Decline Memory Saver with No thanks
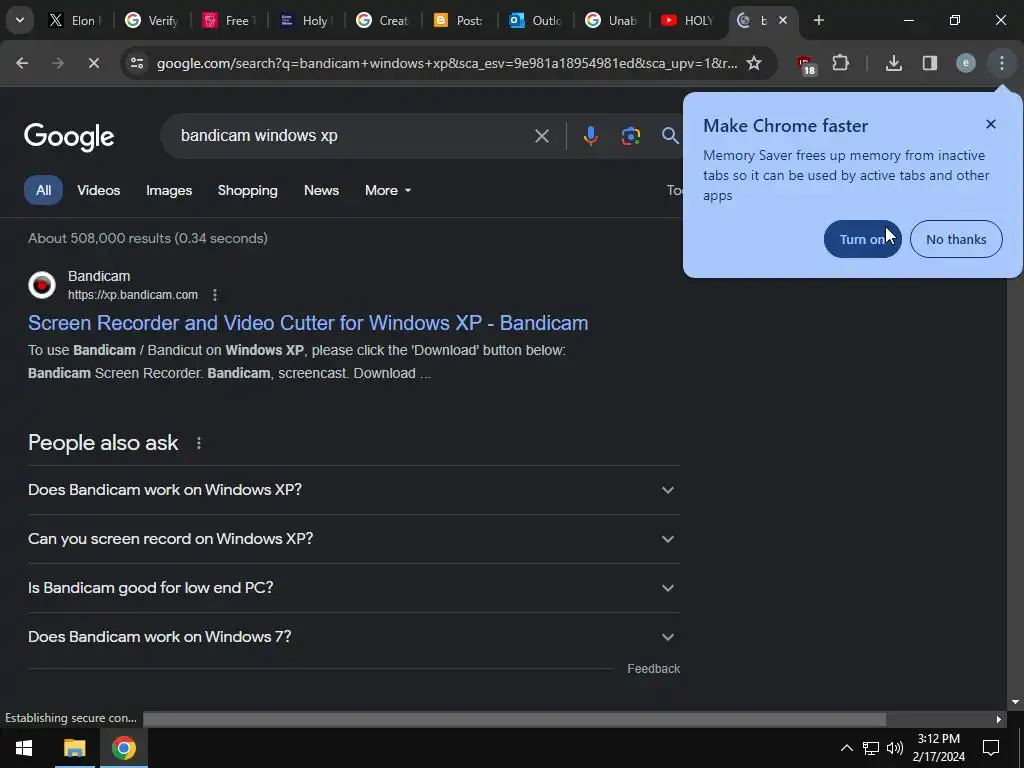The image size is (1024, 768). click(956, 239)
